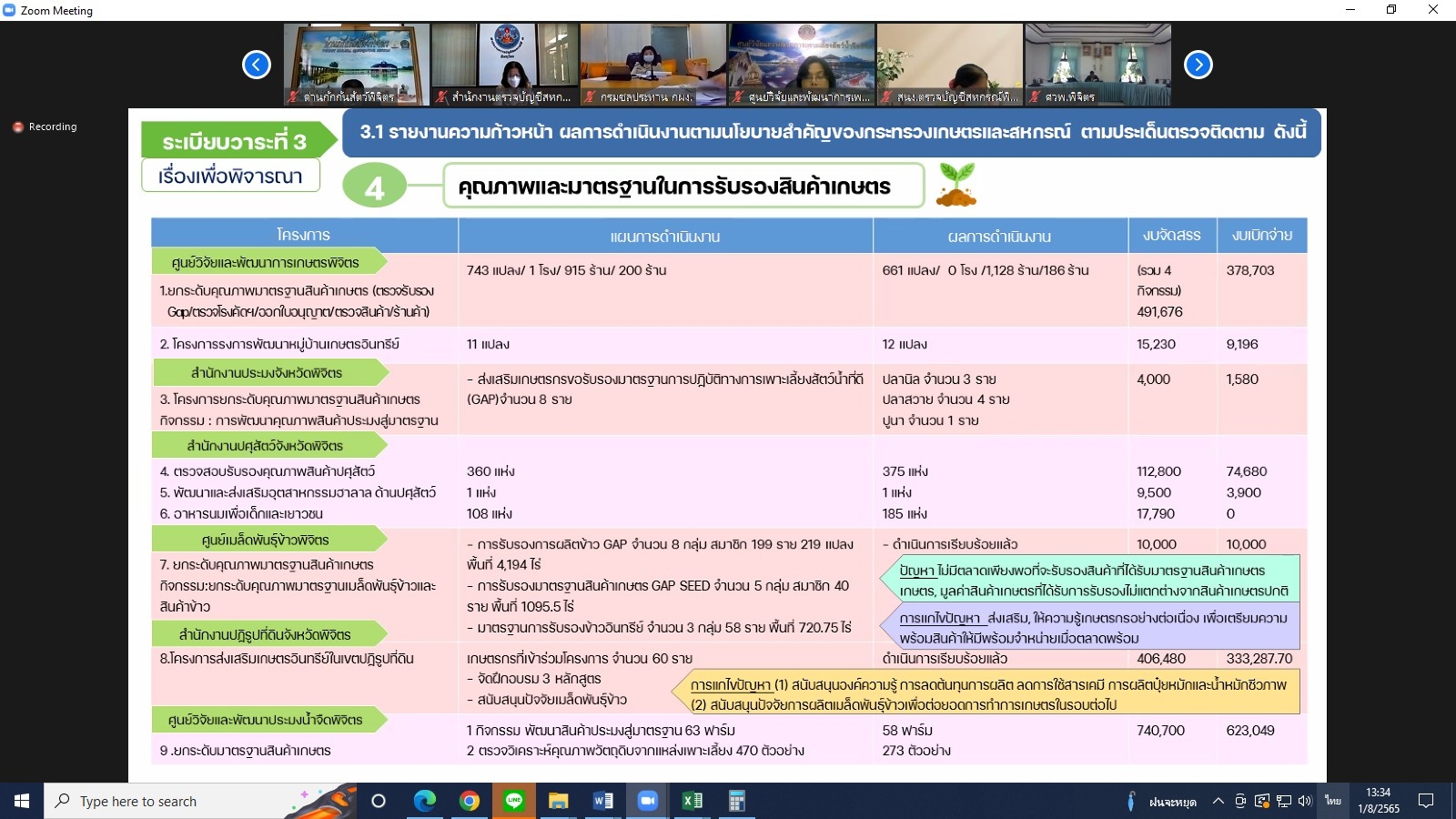Click the 375 แห่ง result cell
1456x819 pixels.
(x=905, y=471)
